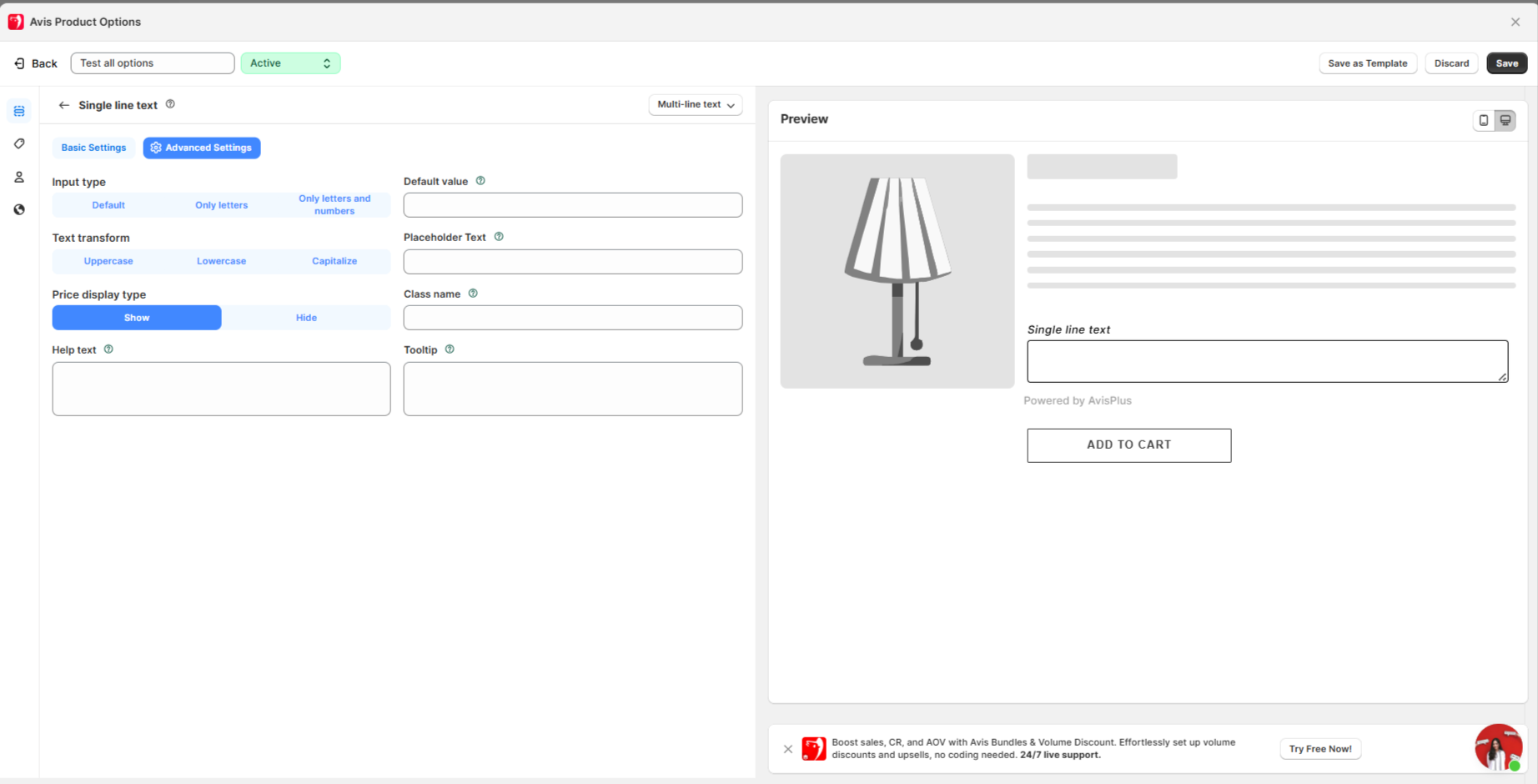This screenshot has width=1538, height=784.
Task: Set Text transform to Uppercase
Action: point(108,261)
